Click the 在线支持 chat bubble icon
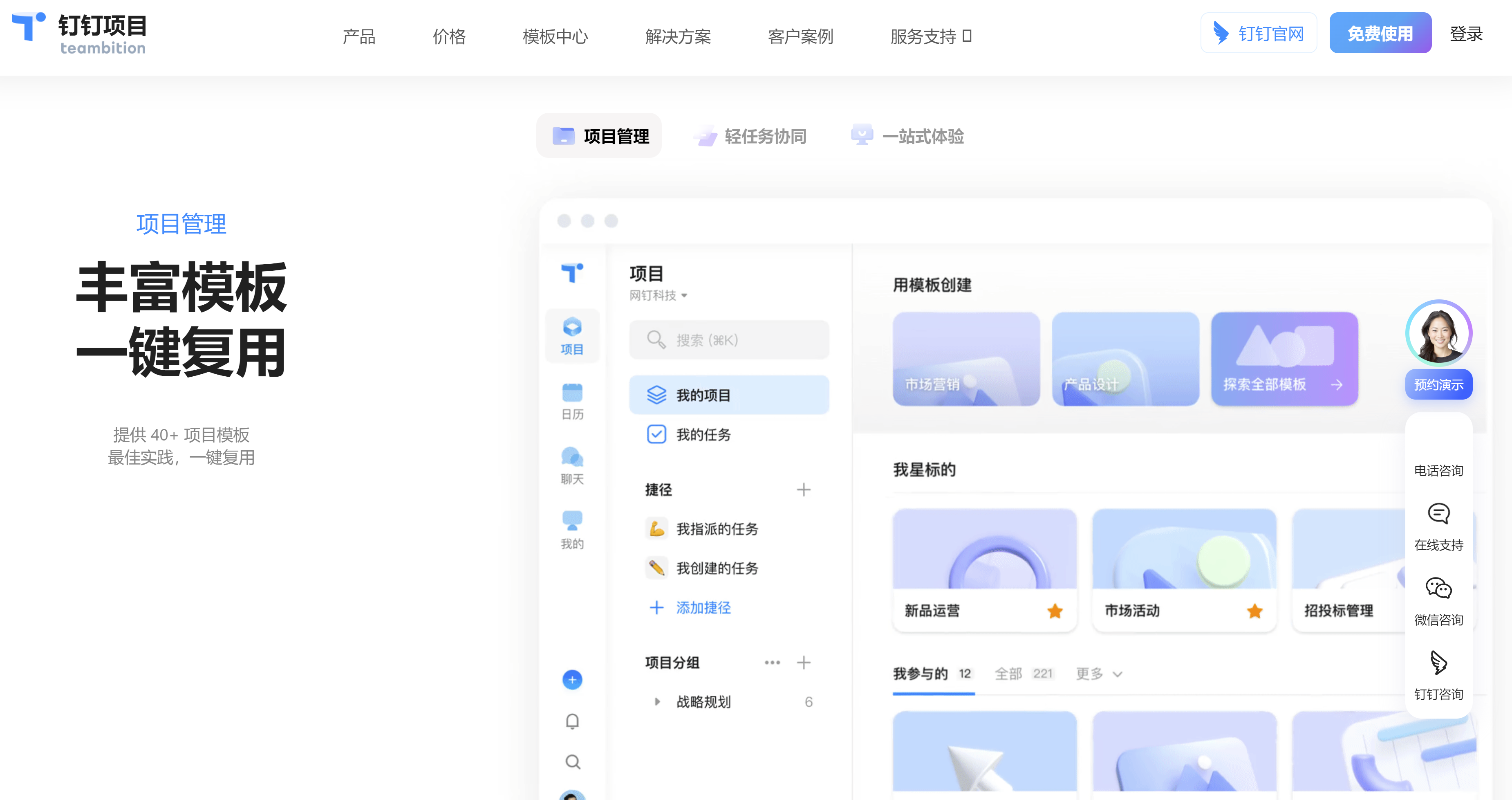 pyautogui.click(x=1438, y=513)
